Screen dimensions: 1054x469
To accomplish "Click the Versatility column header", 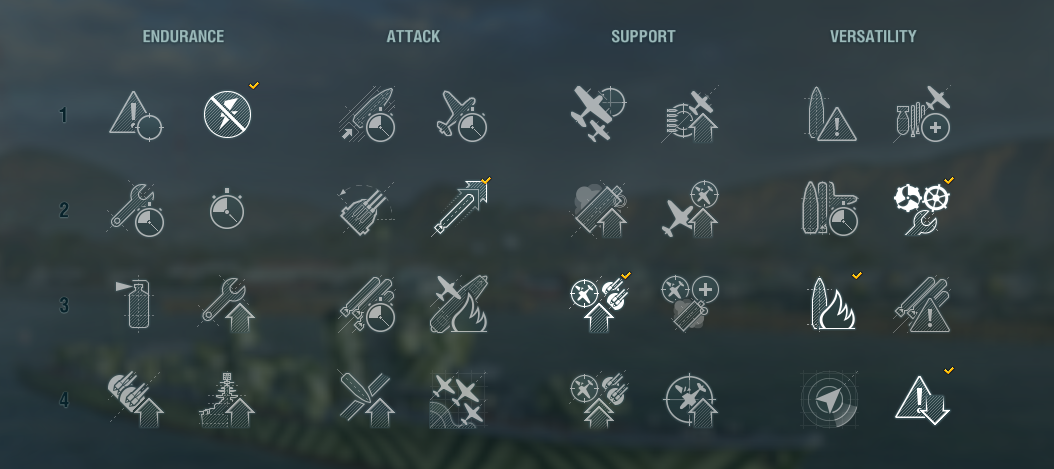I will (873, 36).
